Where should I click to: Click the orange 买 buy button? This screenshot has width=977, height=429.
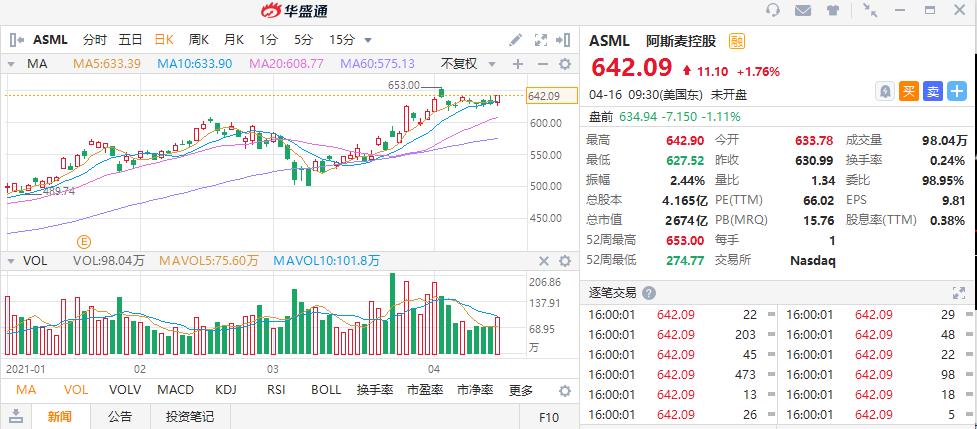[909, 91]
